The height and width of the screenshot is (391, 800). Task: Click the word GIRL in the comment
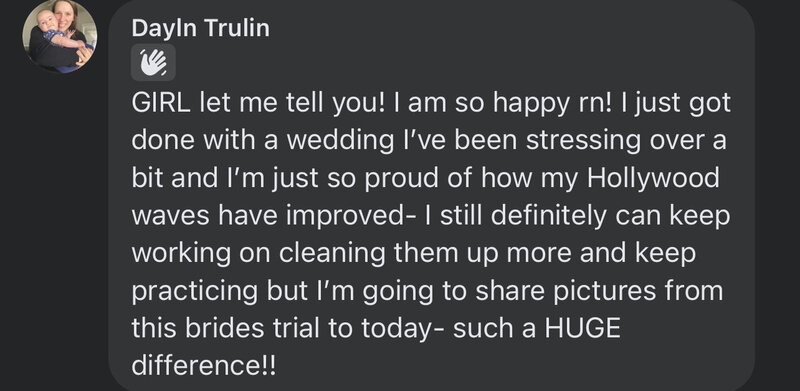(x=161, y=103)
